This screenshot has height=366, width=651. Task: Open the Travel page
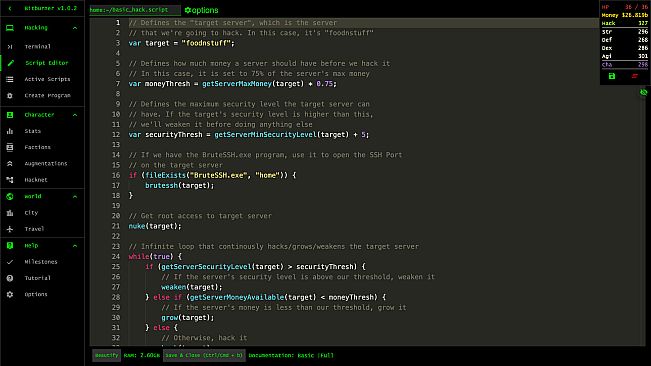coord(34,229)
